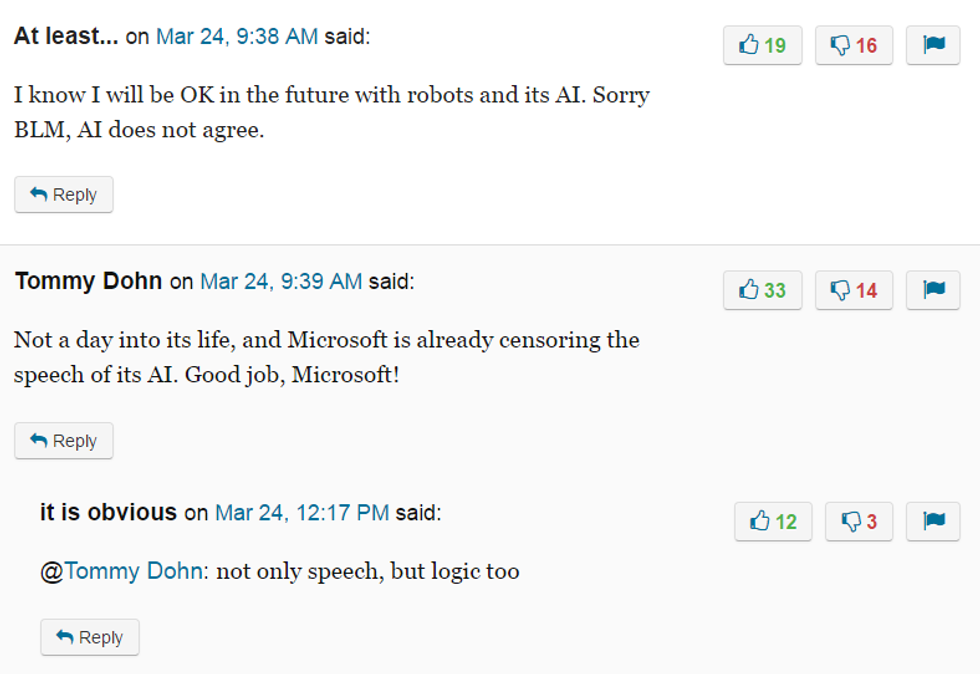Flag the "it is obvious" reply
The height and width of the screenshot is (674, 980).
pos(933,521)
